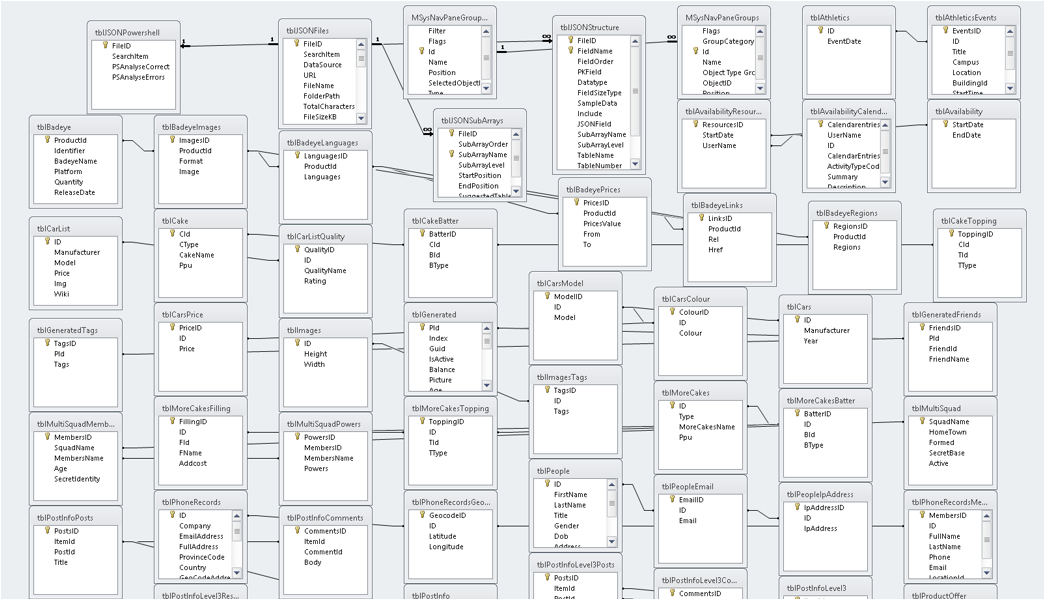Viewport: 1045px width, 600px height.
Task: Select the Latitude field in tblPhoneRecordsGeocode
Action: 443,537
